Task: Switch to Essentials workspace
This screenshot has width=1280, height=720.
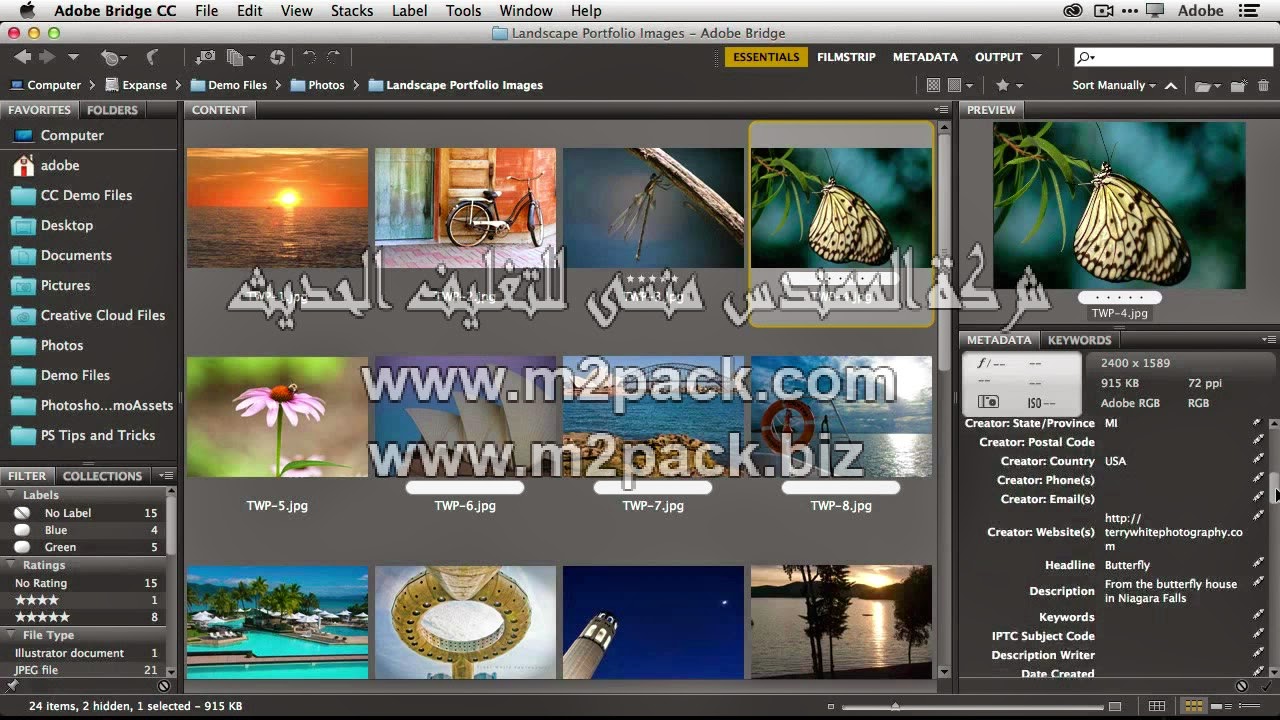Action: pyautogui.click(x=766, y=57)
